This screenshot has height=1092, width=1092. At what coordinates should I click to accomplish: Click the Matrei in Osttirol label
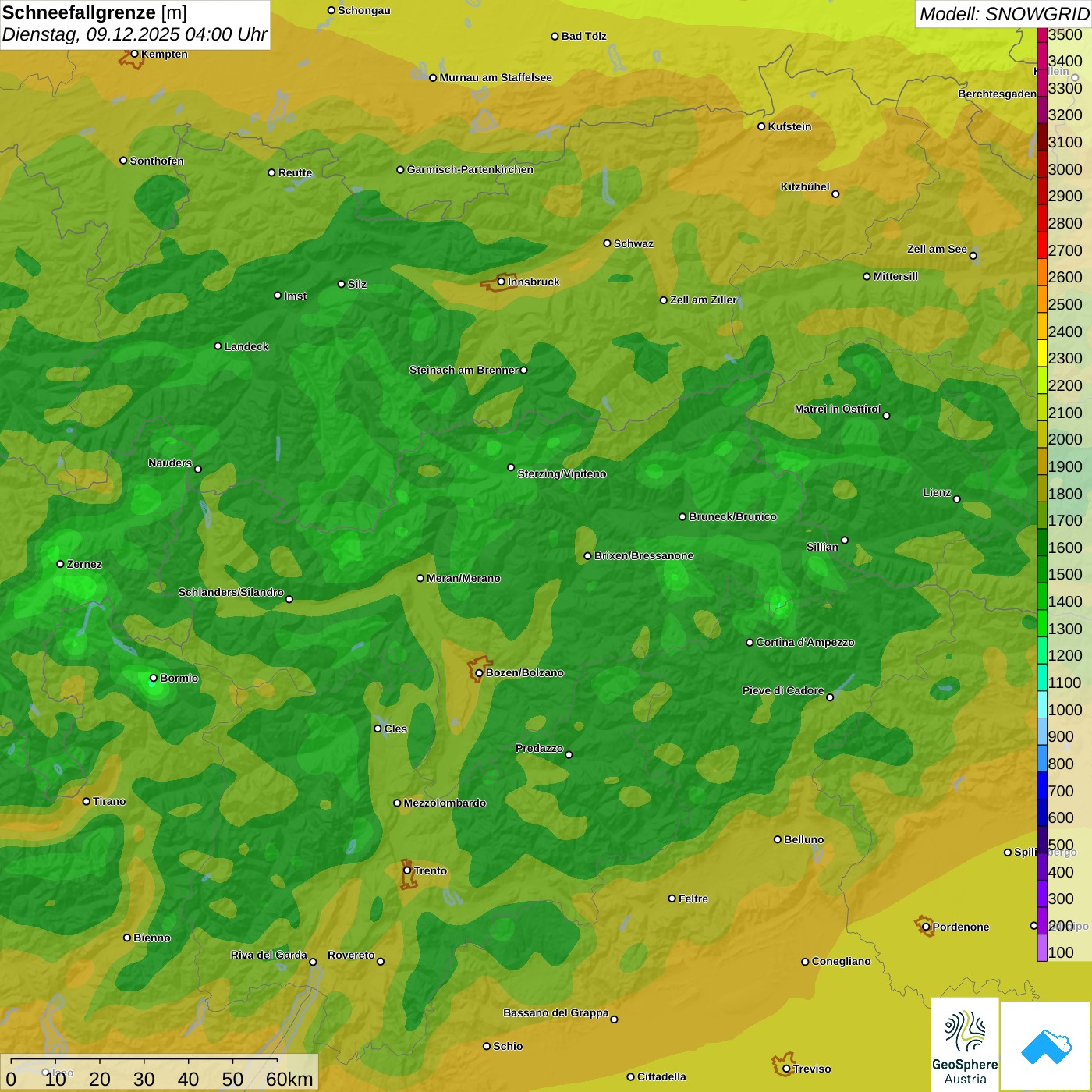tap(838, 409)
